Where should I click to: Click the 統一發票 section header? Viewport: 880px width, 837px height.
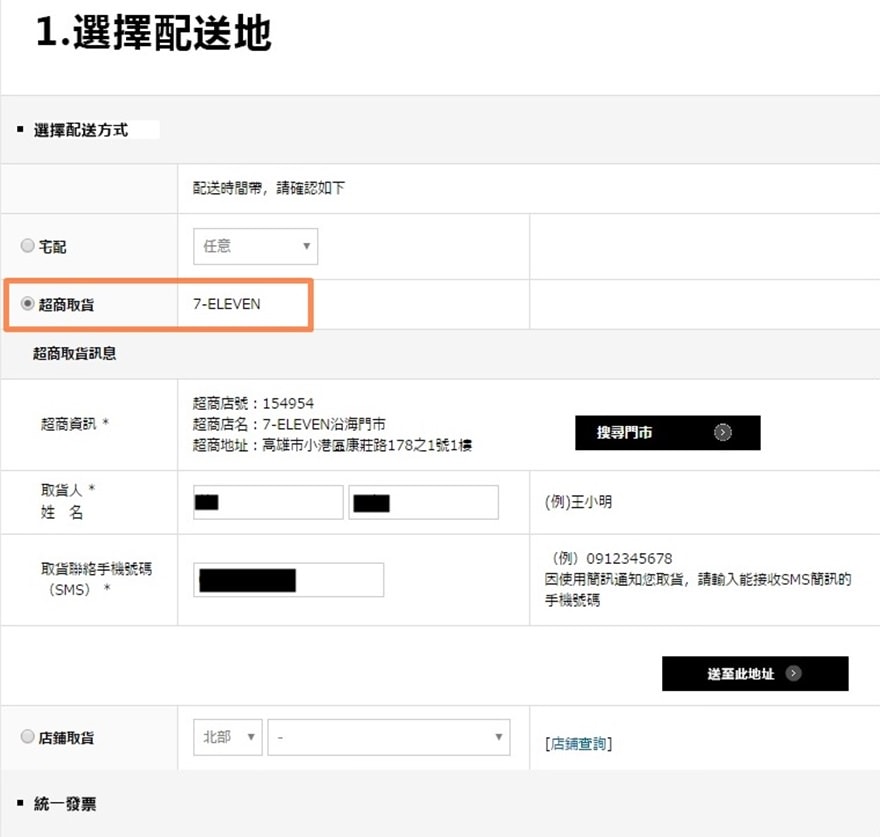[x=65, y=804]
